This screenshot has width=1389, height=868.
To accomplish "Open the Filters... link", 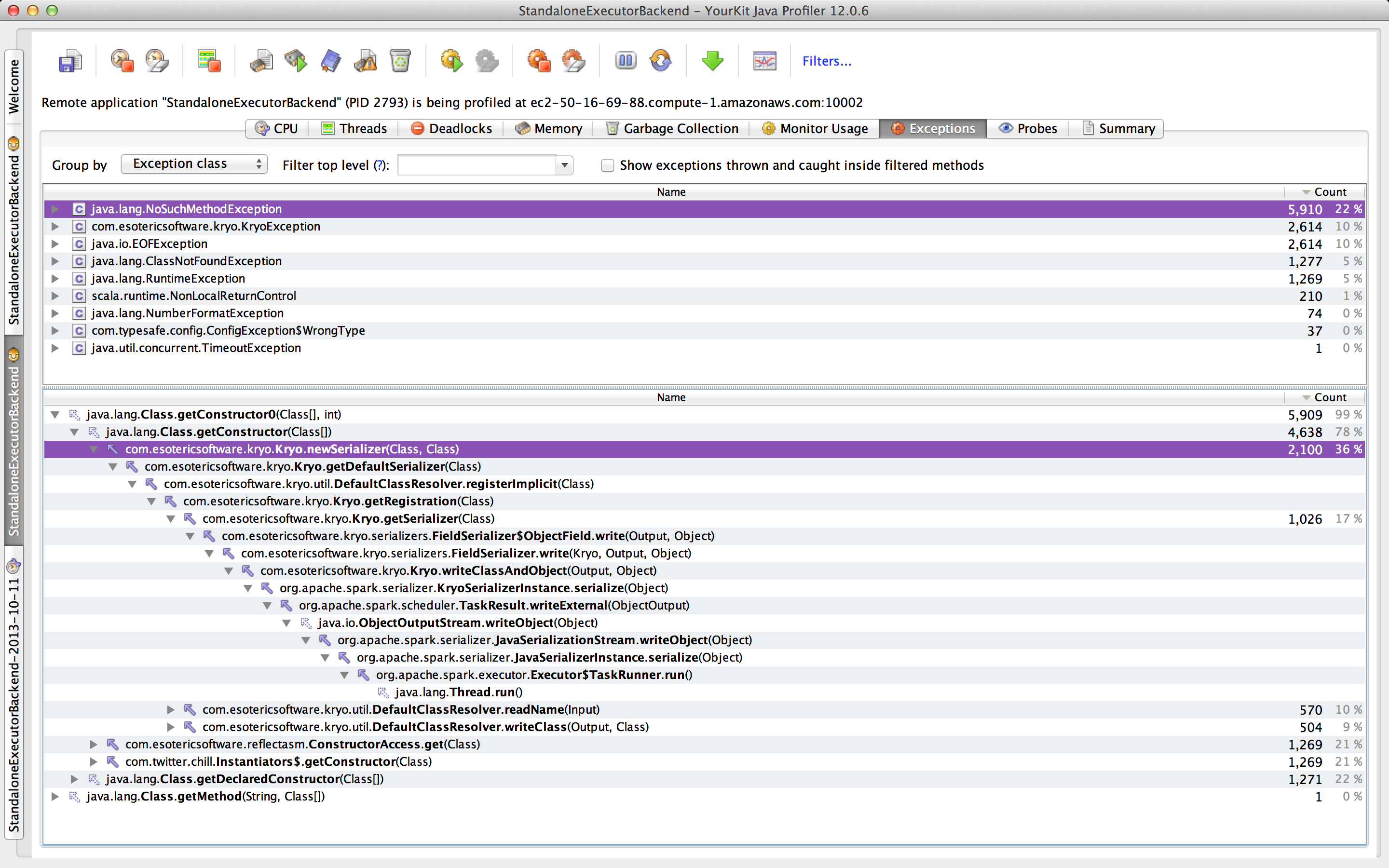I will tap(827, 61).
